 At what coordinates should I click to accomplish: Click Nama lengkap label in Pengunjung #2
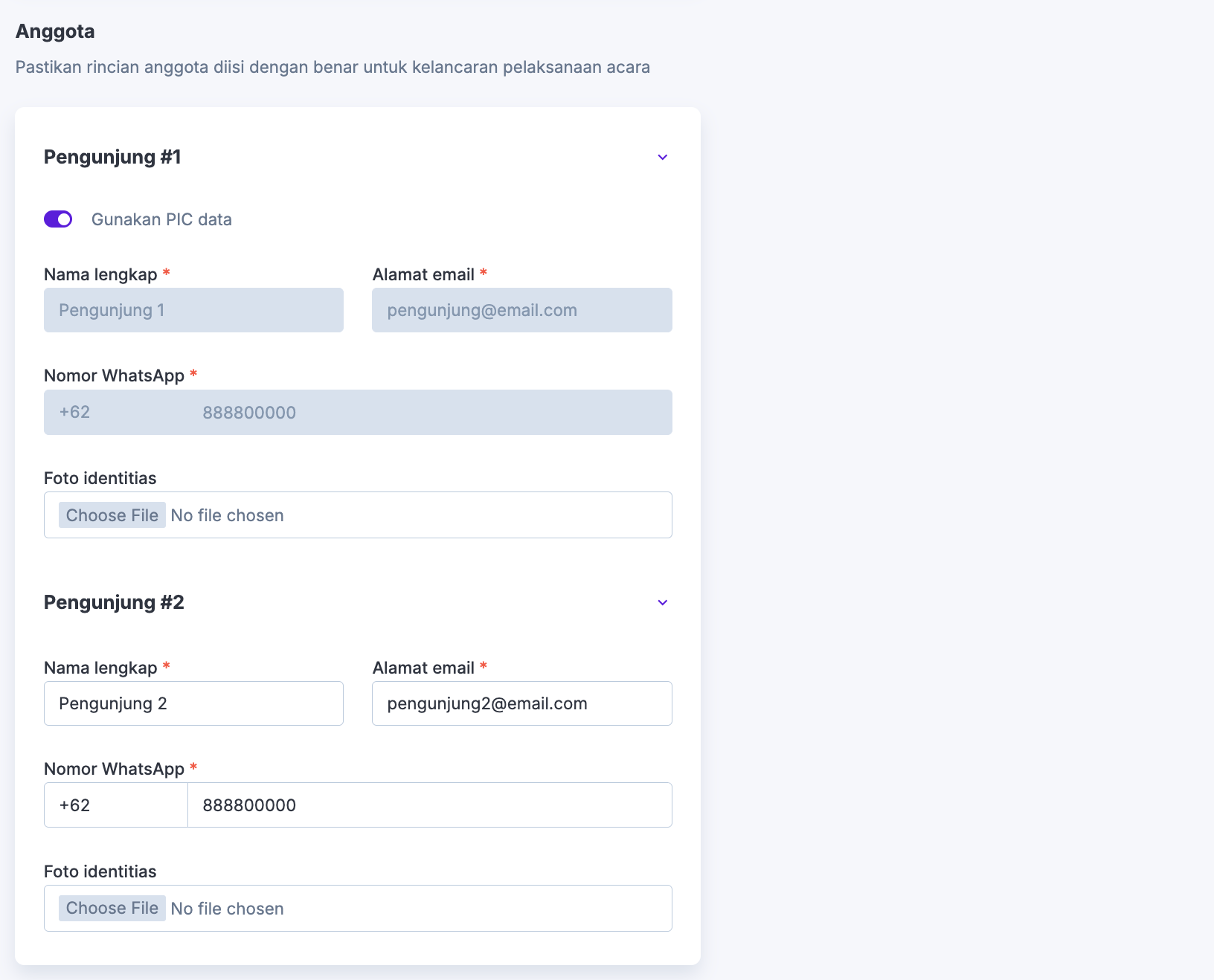pos(100,668)
